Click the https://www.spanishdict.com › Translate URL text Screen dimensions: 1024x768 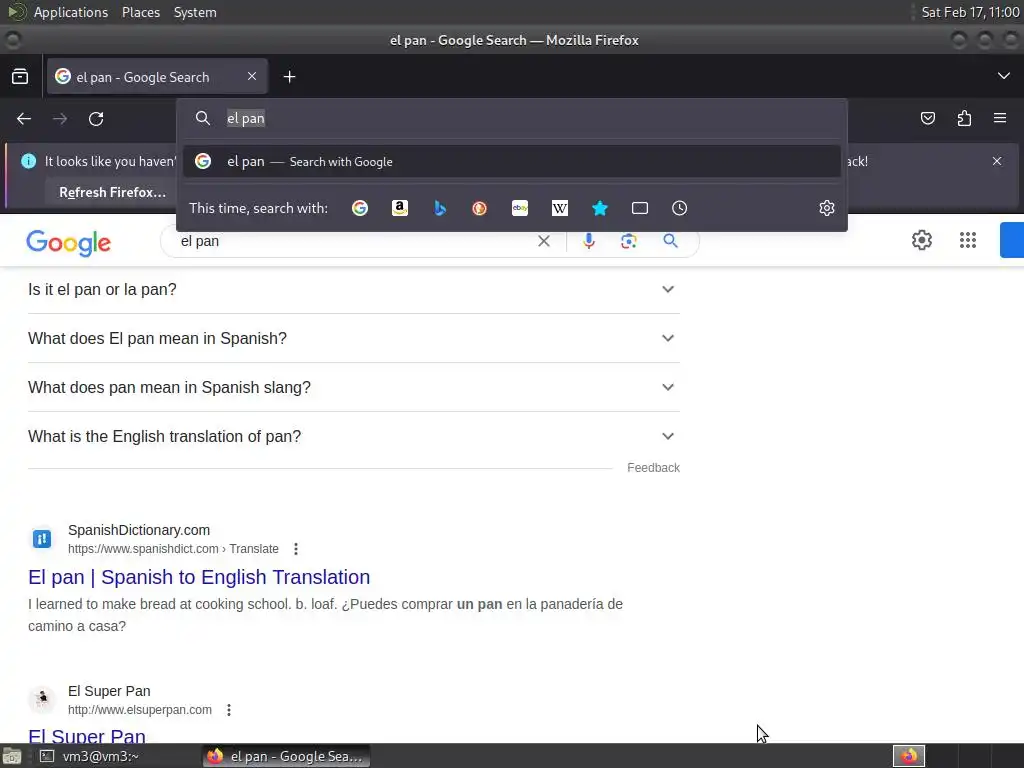tap(173, 549)
